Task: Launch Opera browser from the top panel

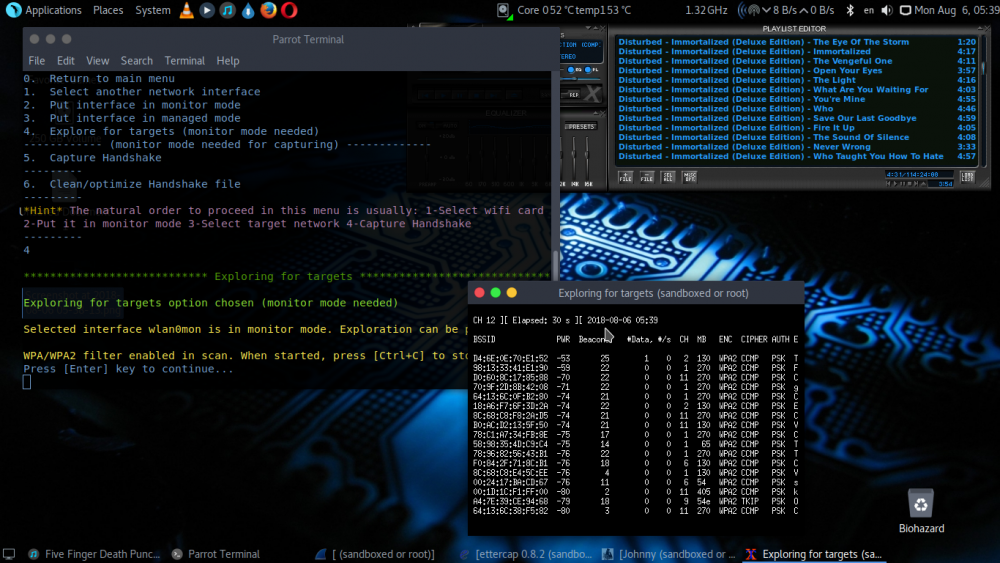Action: point(289,10)
